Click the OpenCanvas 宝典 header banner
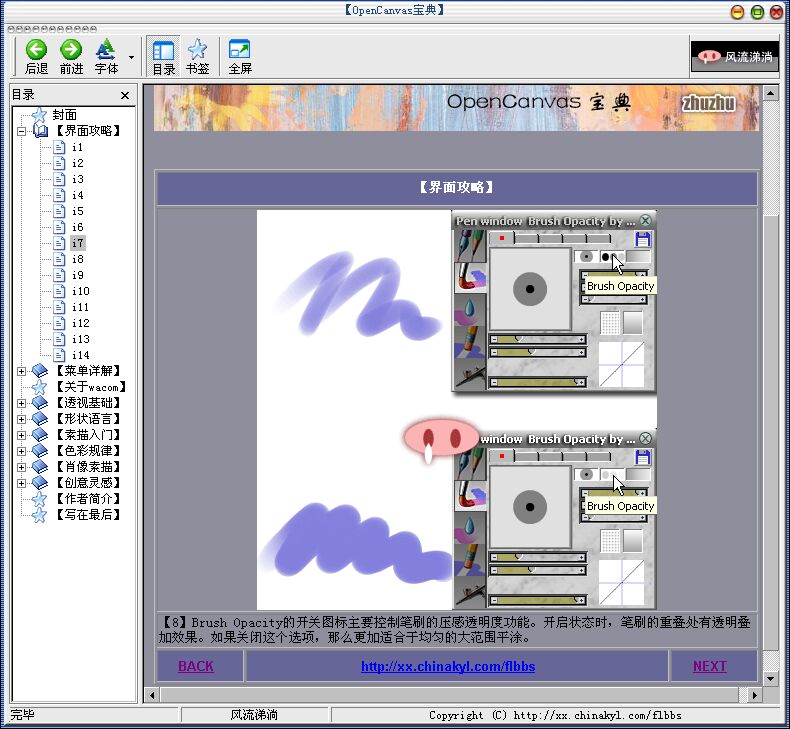 456,108
